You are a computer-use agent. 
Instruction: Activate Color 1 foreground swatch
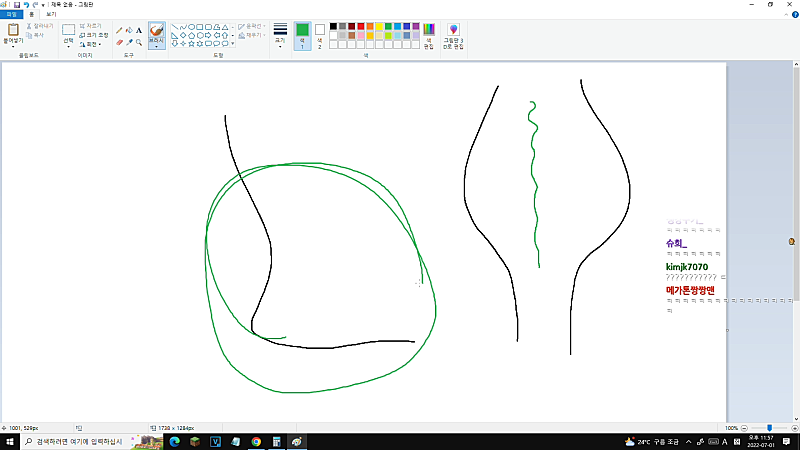pos(302,33)
